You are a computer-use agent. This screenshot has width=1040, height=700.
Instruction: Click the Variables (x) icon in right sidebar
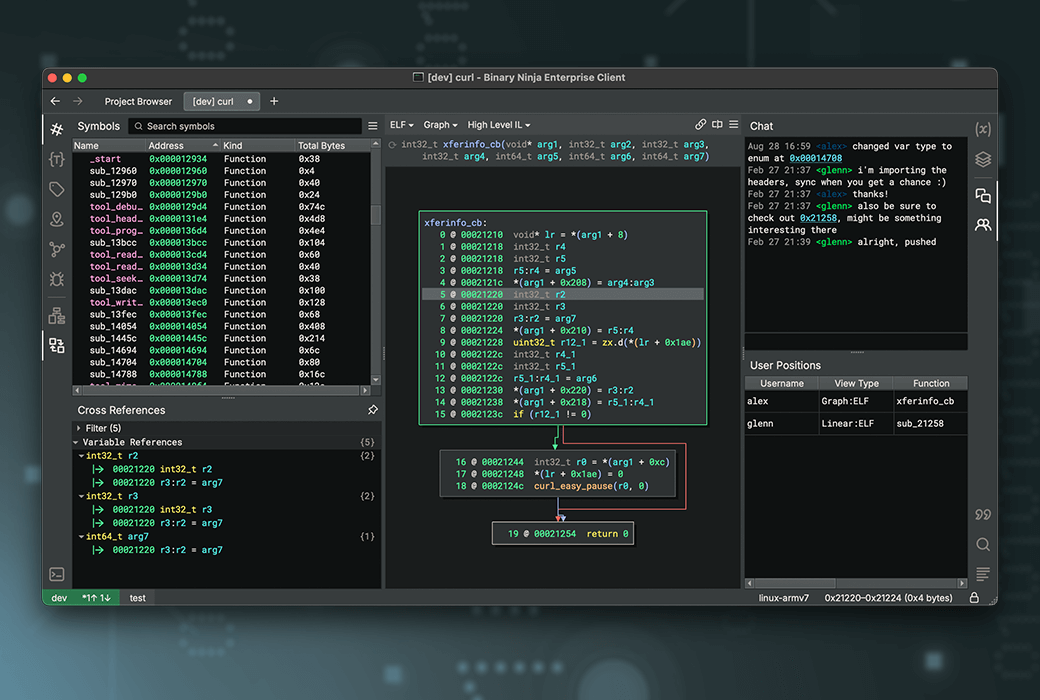(983, 129)
